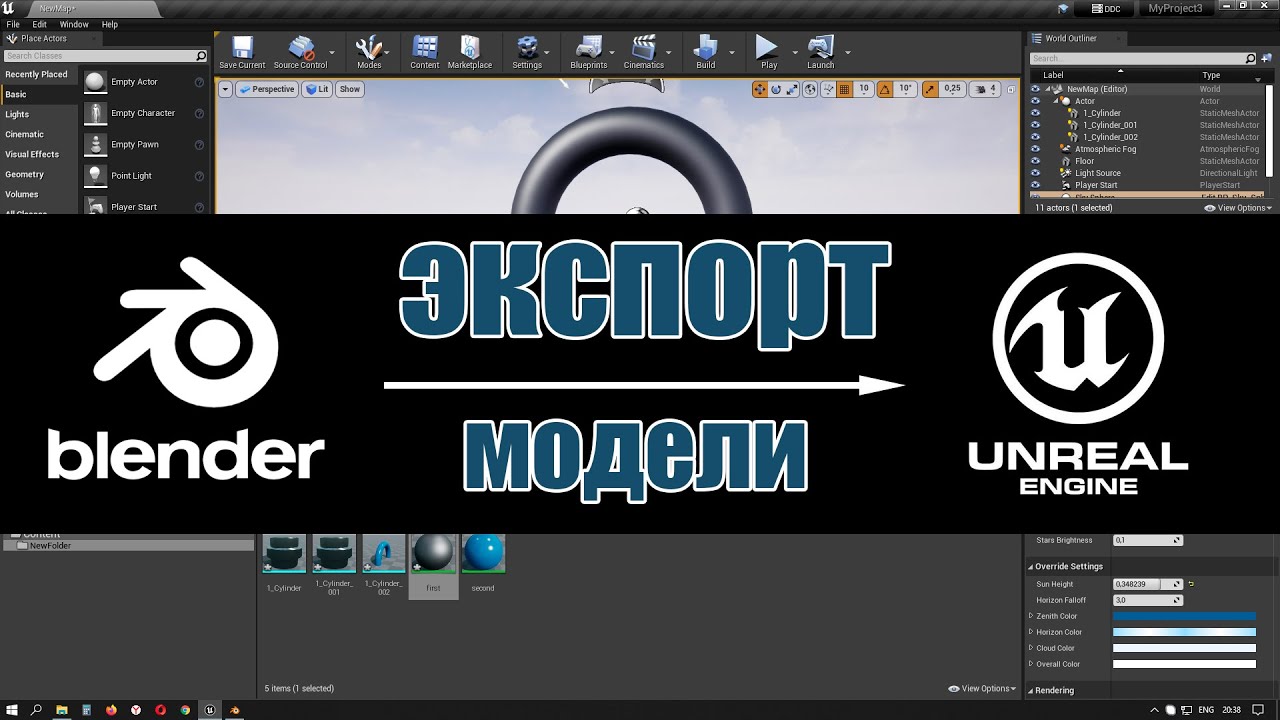Select the Empty Actor sphere icon
This screenshot has height=720, width=1280.
(x=95, y=82)
